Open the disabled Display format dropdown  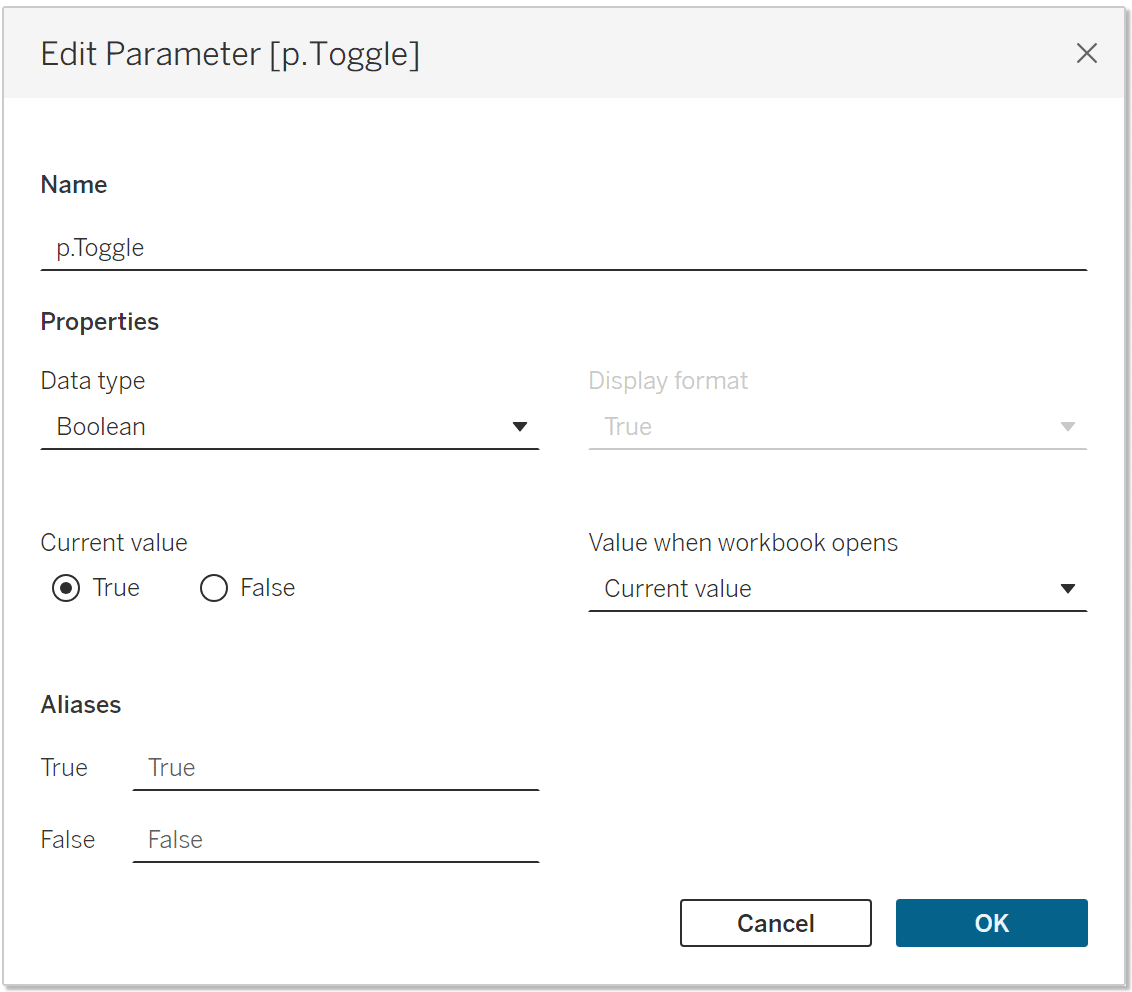(x=837, y=427)
